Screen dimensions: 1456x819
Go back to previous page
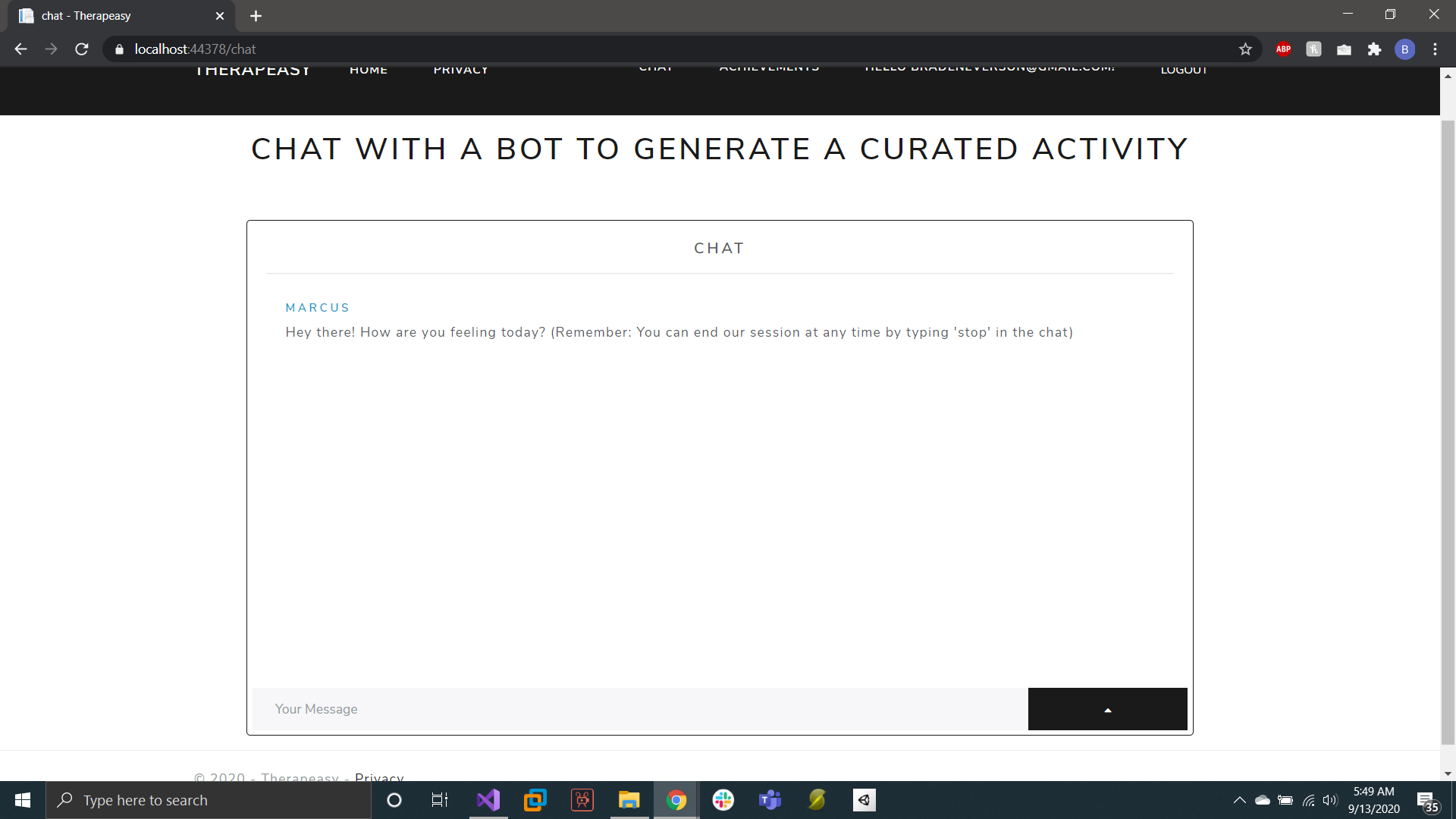click(20, 49)
